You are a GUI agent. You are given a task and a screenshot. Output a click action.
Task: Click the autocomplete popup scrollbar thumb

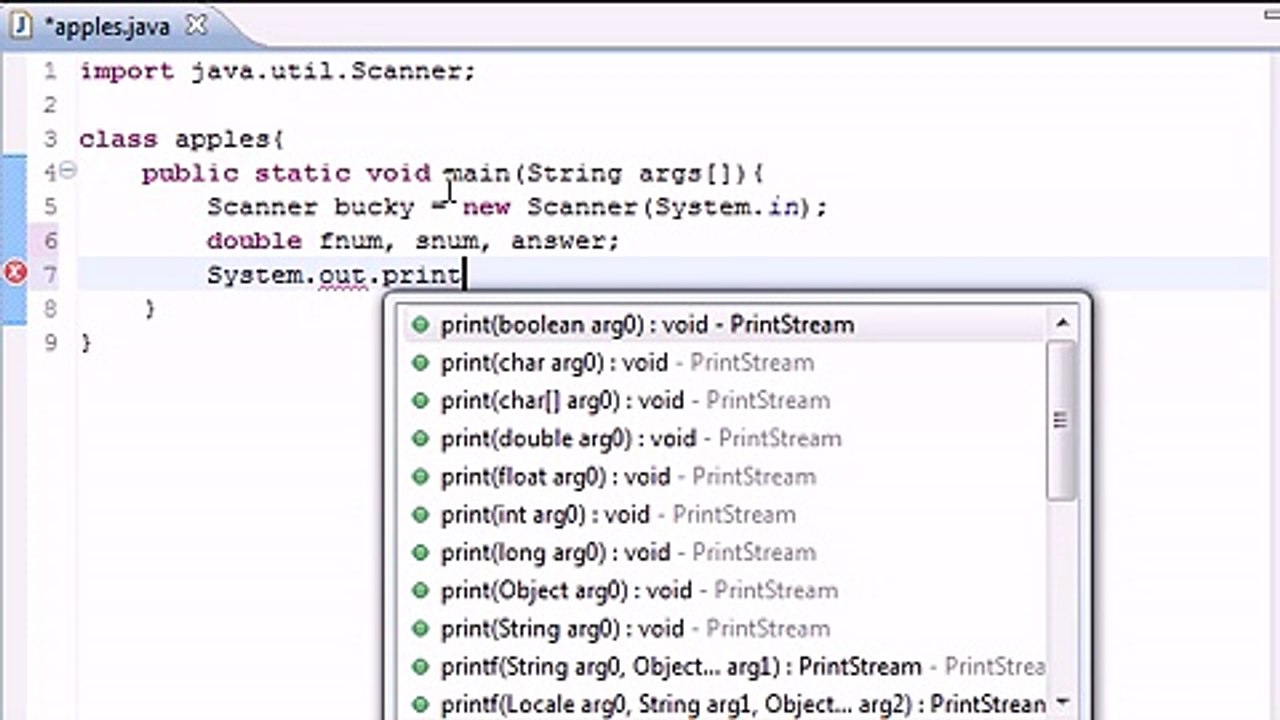1062,420
